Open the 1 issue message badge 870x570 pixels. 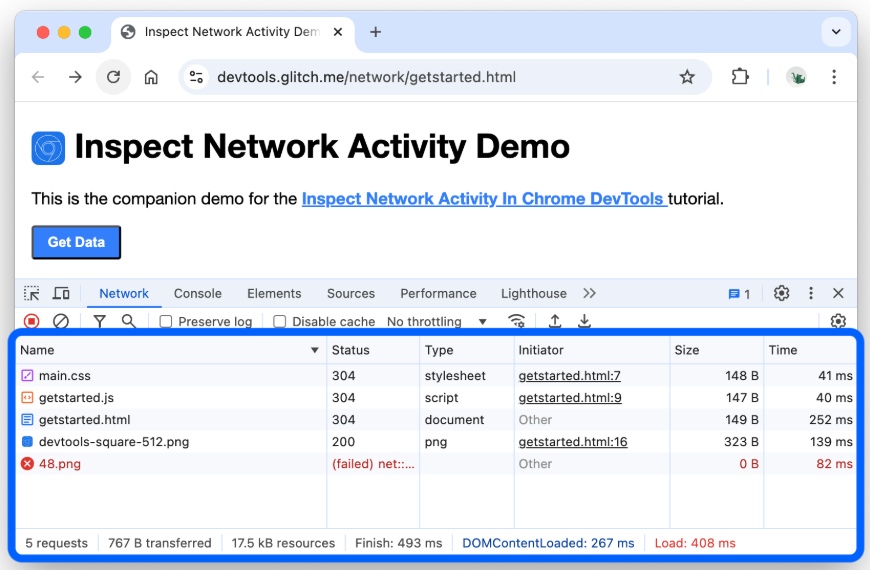(x=739, y=294)
